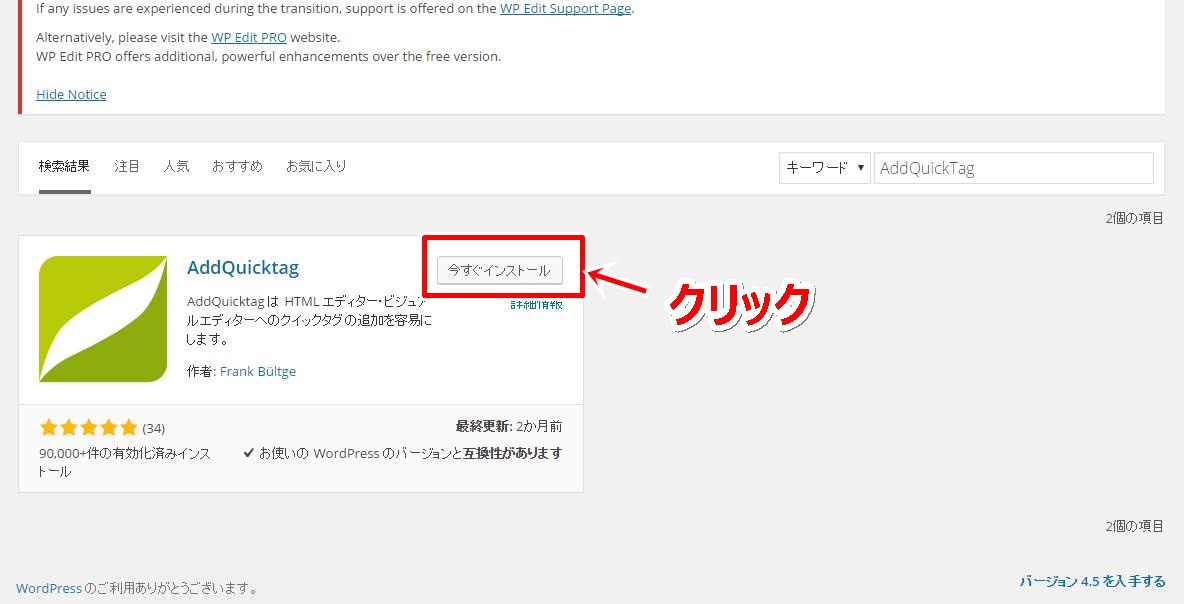Open the キーワード search type dropdown
The width and height of the screenshot is (1184, 604).
point(825,168)
